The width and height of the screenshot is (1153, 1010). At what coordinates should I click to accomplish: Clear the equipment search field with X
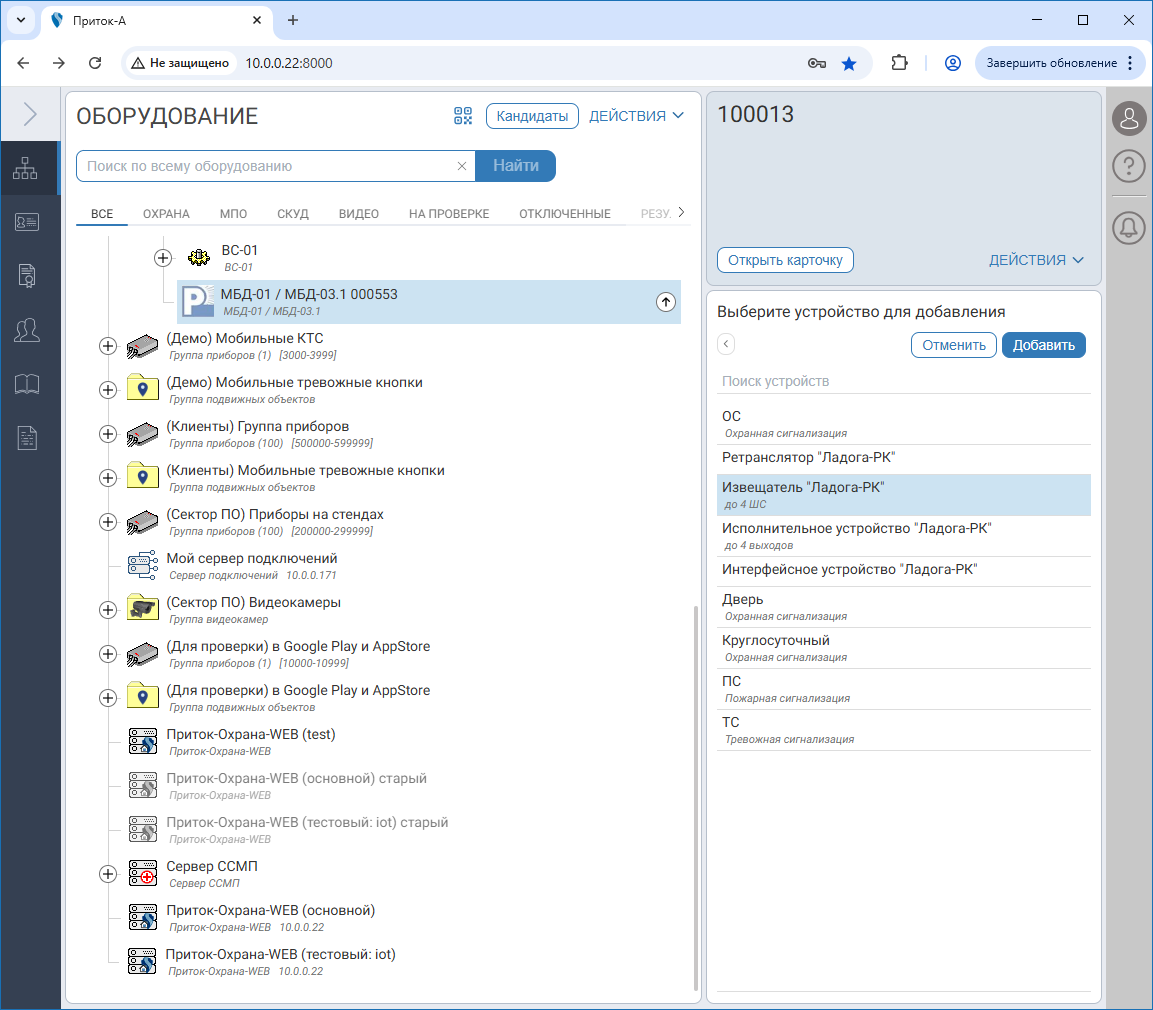pyautogui.click(x=462, y=167)
